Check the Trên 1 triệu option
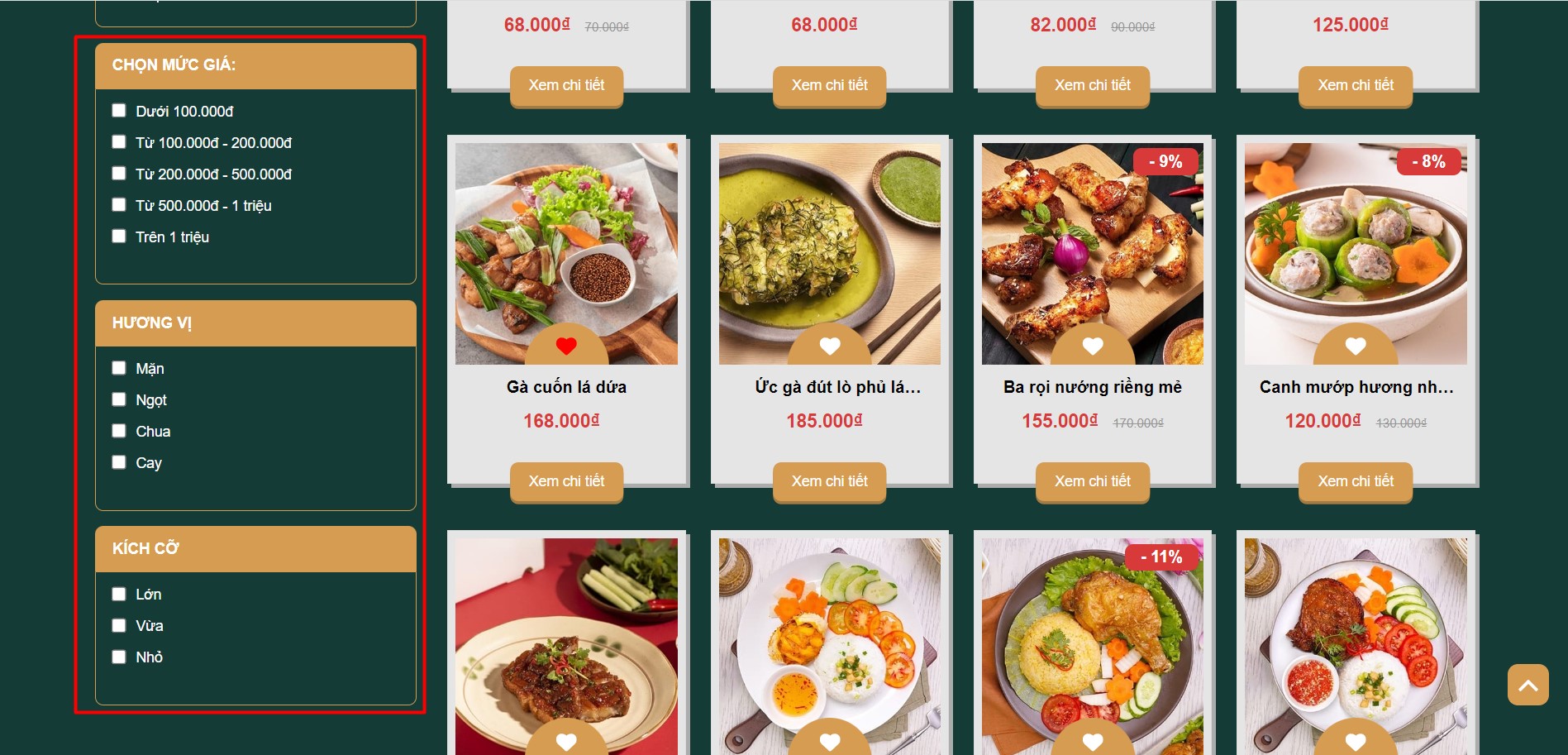 [119, 236]
